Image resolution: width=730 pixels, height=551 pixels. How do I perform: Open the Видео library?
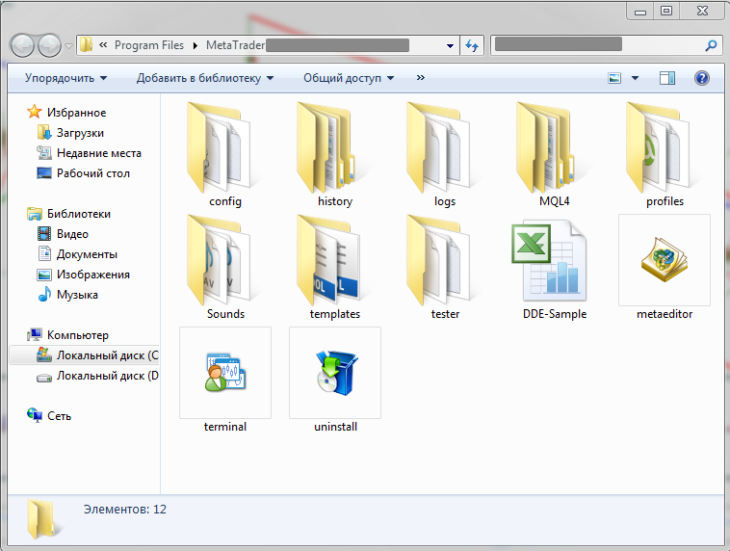63,234
